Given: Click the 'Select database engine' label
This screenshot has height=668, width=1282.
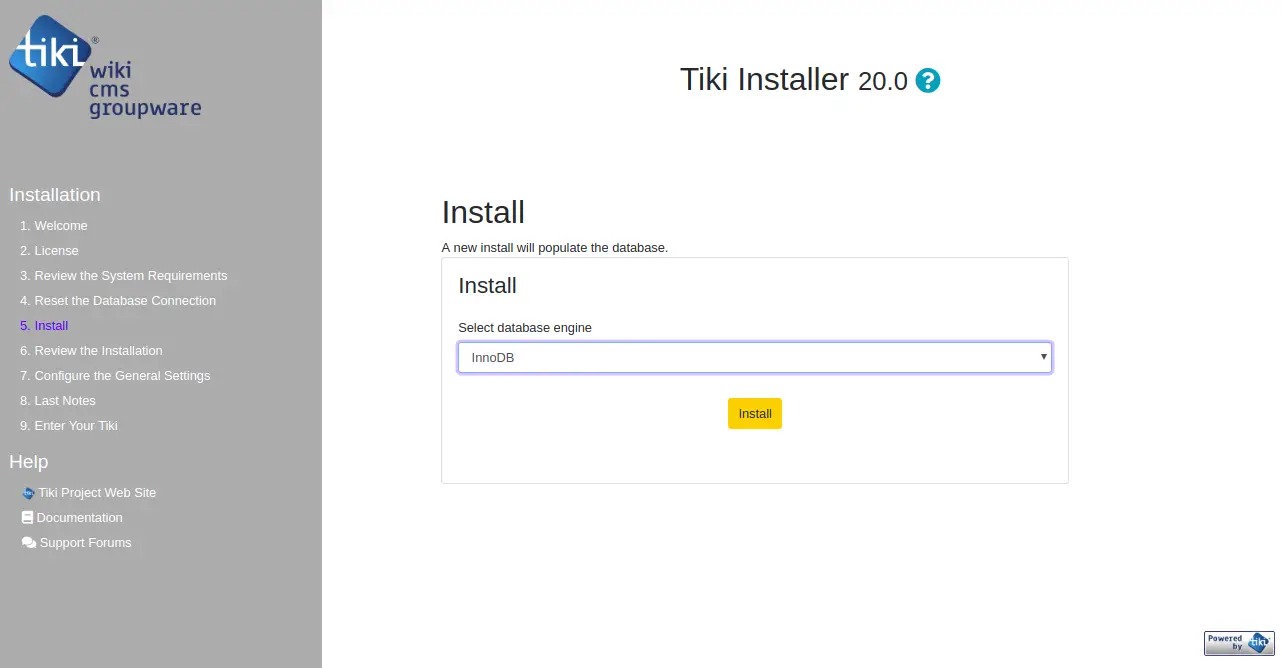Looking at the screenshot, I should 525,328.
